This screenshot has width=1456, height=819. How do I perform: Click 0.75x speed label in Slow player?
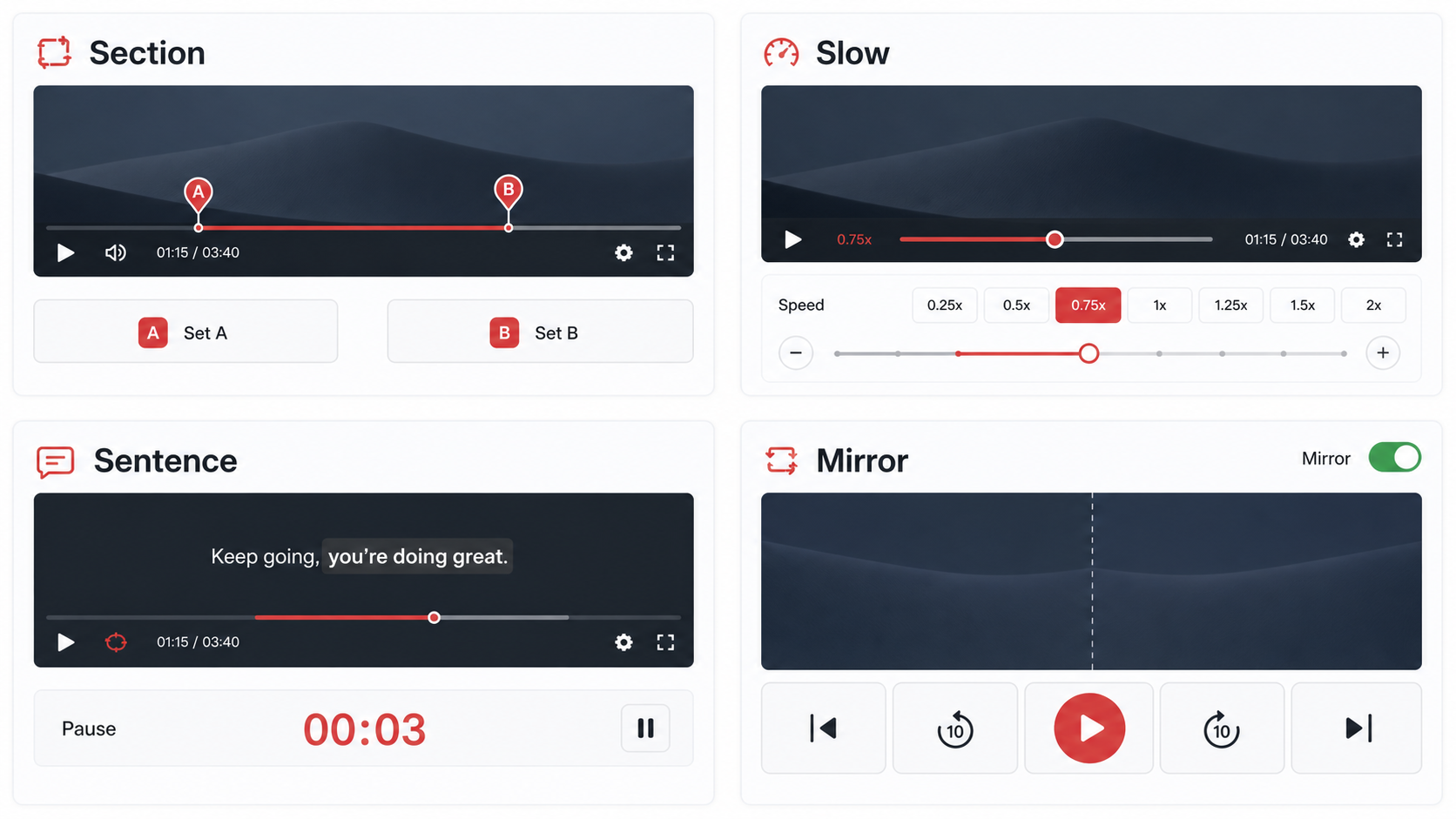(854, 239)
